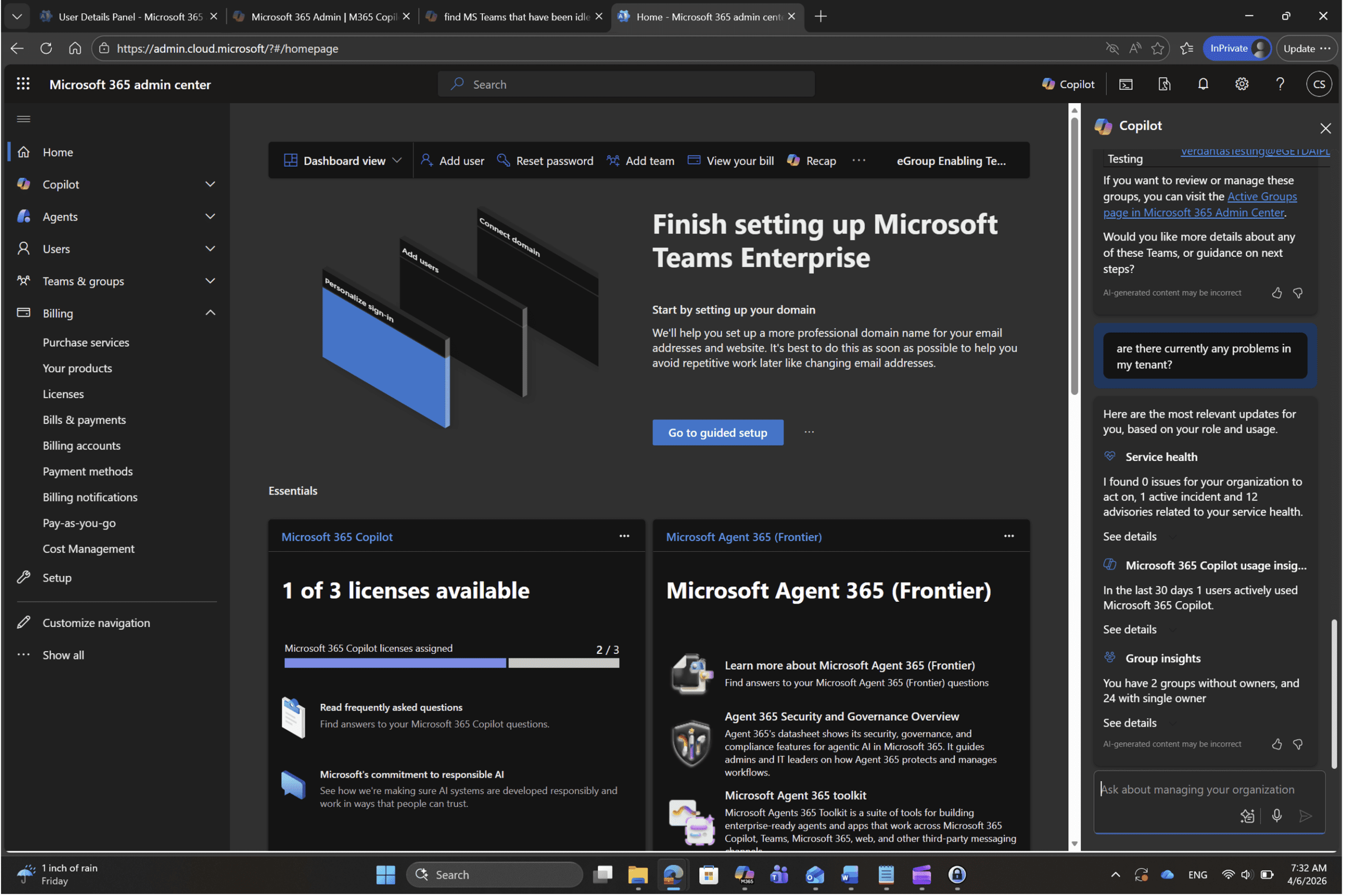Open the app launcher waffle icon

coord(23,84)
